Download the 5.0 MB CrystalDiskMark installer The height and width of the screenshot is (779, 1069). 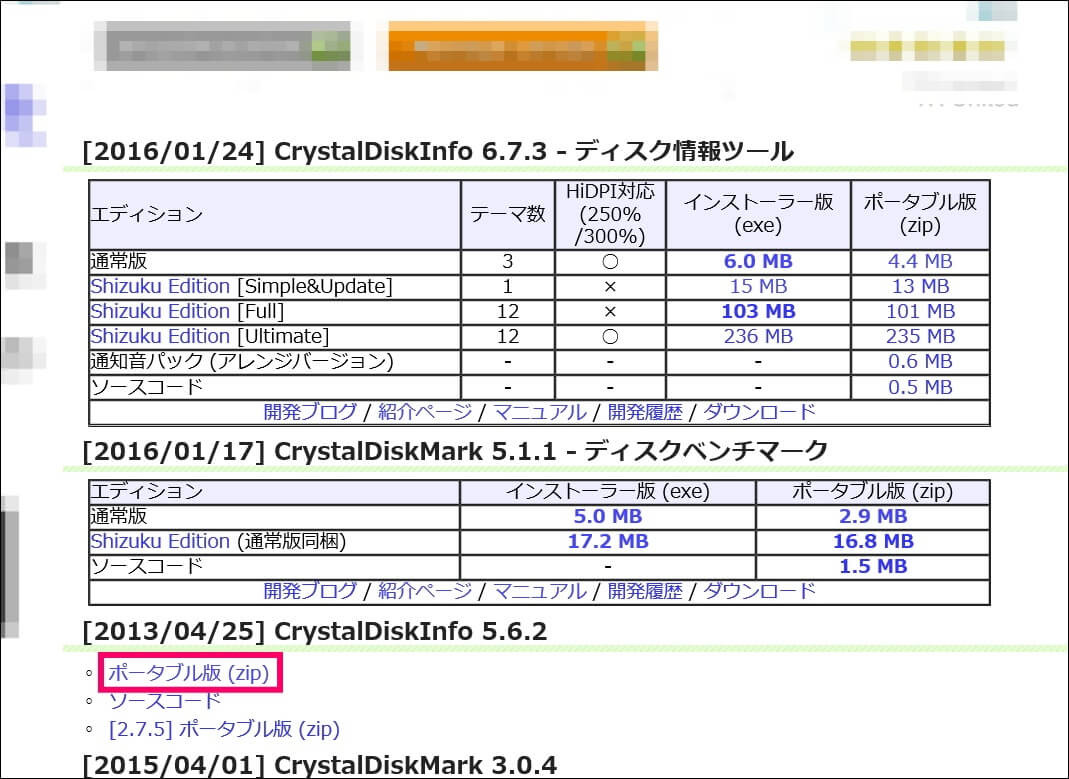[607, 517]
